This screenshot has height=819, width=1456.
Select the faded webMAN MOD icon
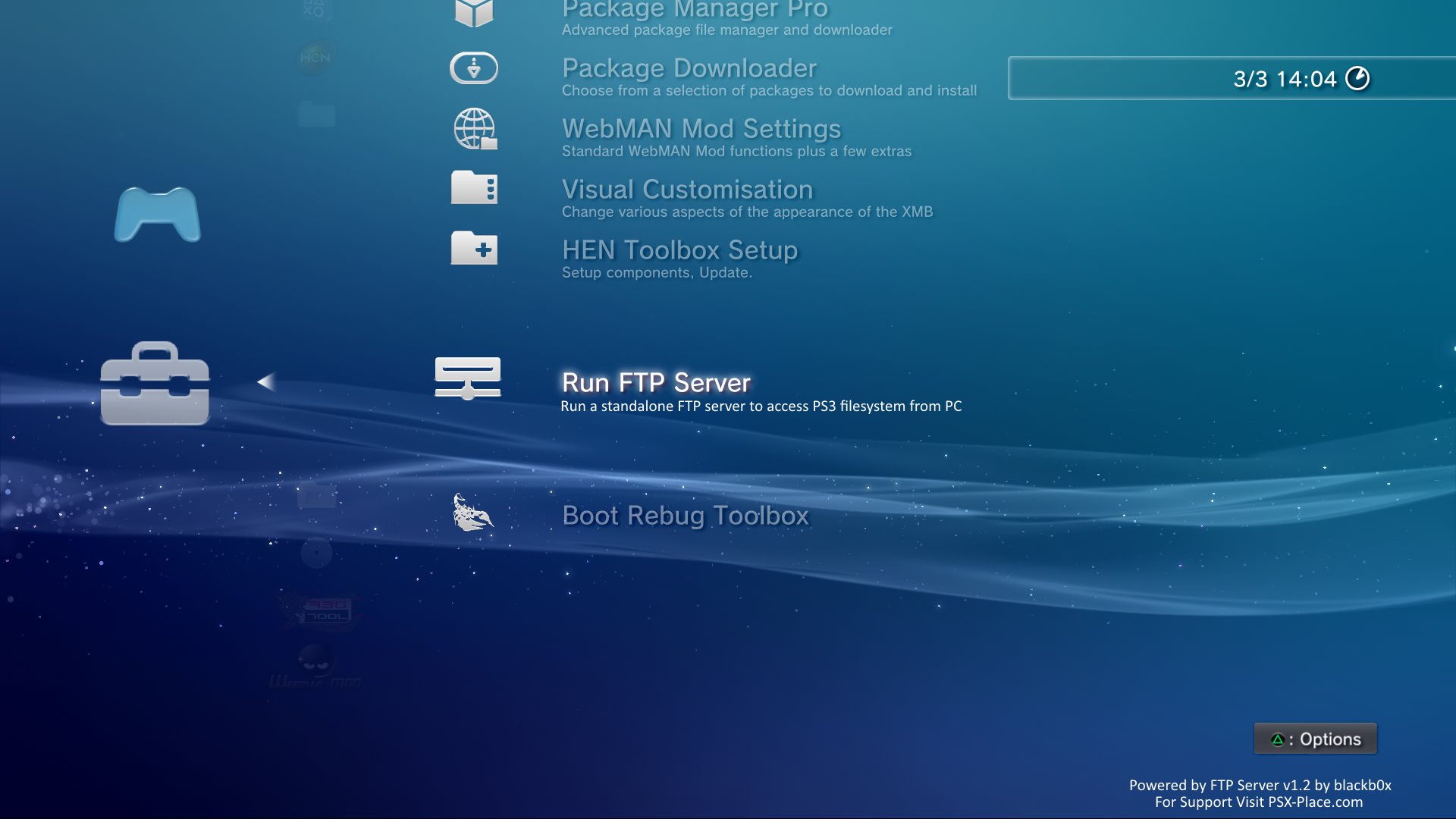coord(315,667)
